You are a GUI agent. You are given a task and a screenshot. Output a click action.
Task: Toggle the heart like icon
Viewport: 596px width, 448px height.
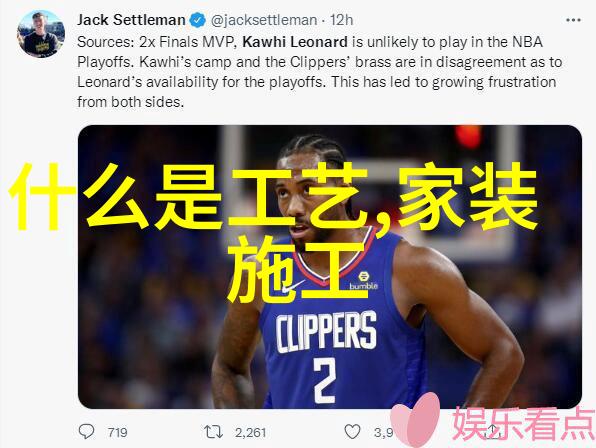click(352, 432)
